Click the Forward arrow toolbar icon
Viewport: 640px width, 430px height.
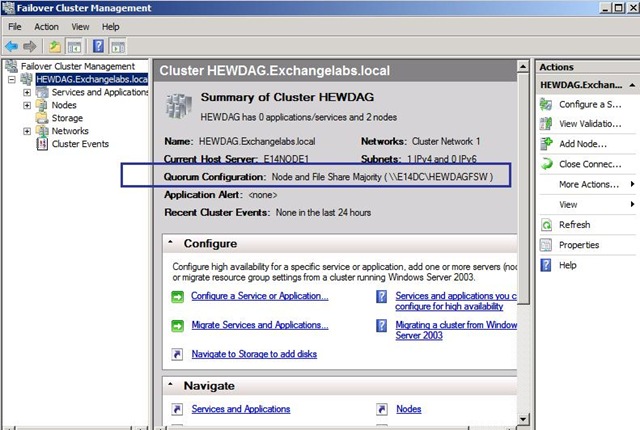click(x=30, y=47)
